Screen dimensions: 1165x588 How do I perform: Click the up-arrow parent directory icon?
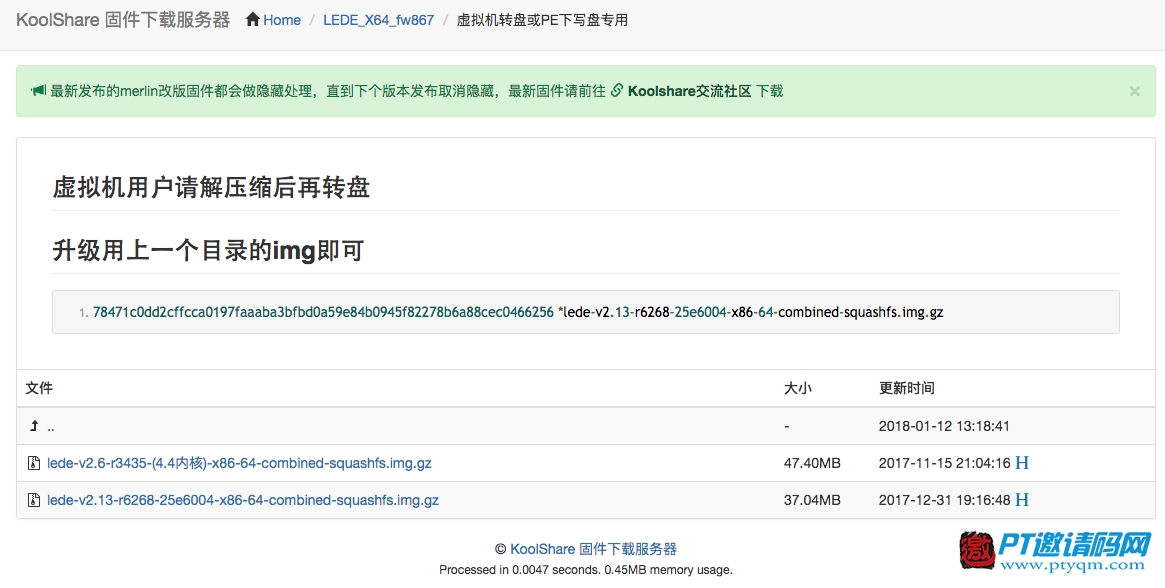pos(33,426)
